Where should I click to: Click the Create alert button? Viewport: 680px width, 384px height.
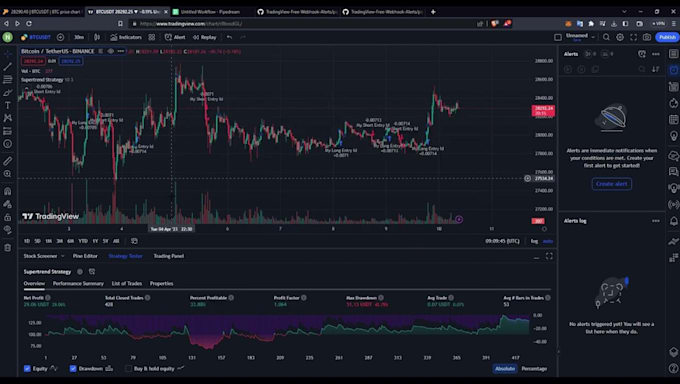(611, 184)
